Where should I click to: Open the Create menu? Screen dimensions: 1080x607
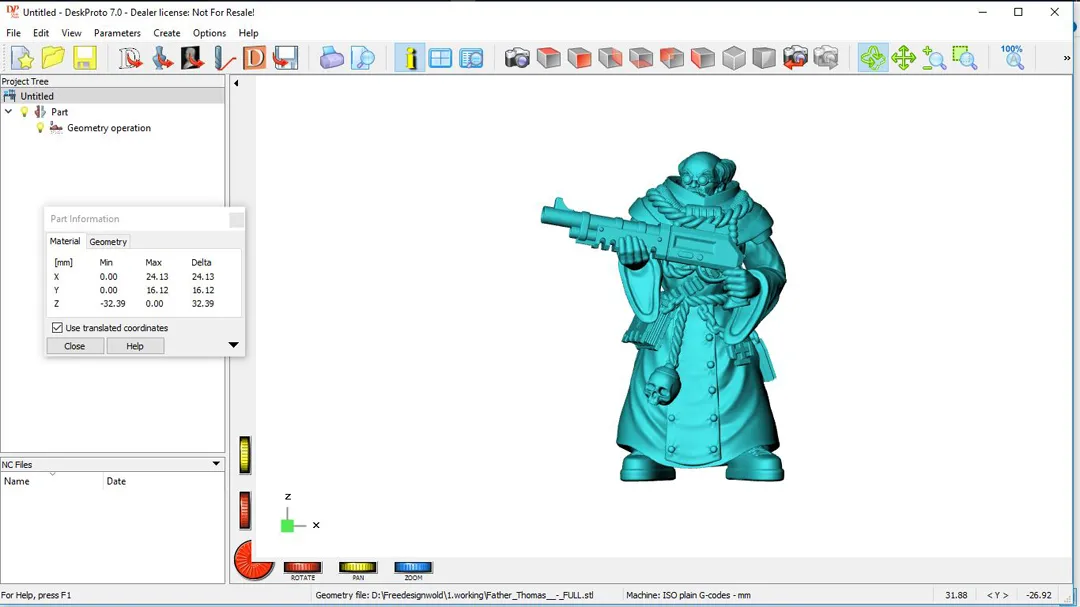(167, 33)
